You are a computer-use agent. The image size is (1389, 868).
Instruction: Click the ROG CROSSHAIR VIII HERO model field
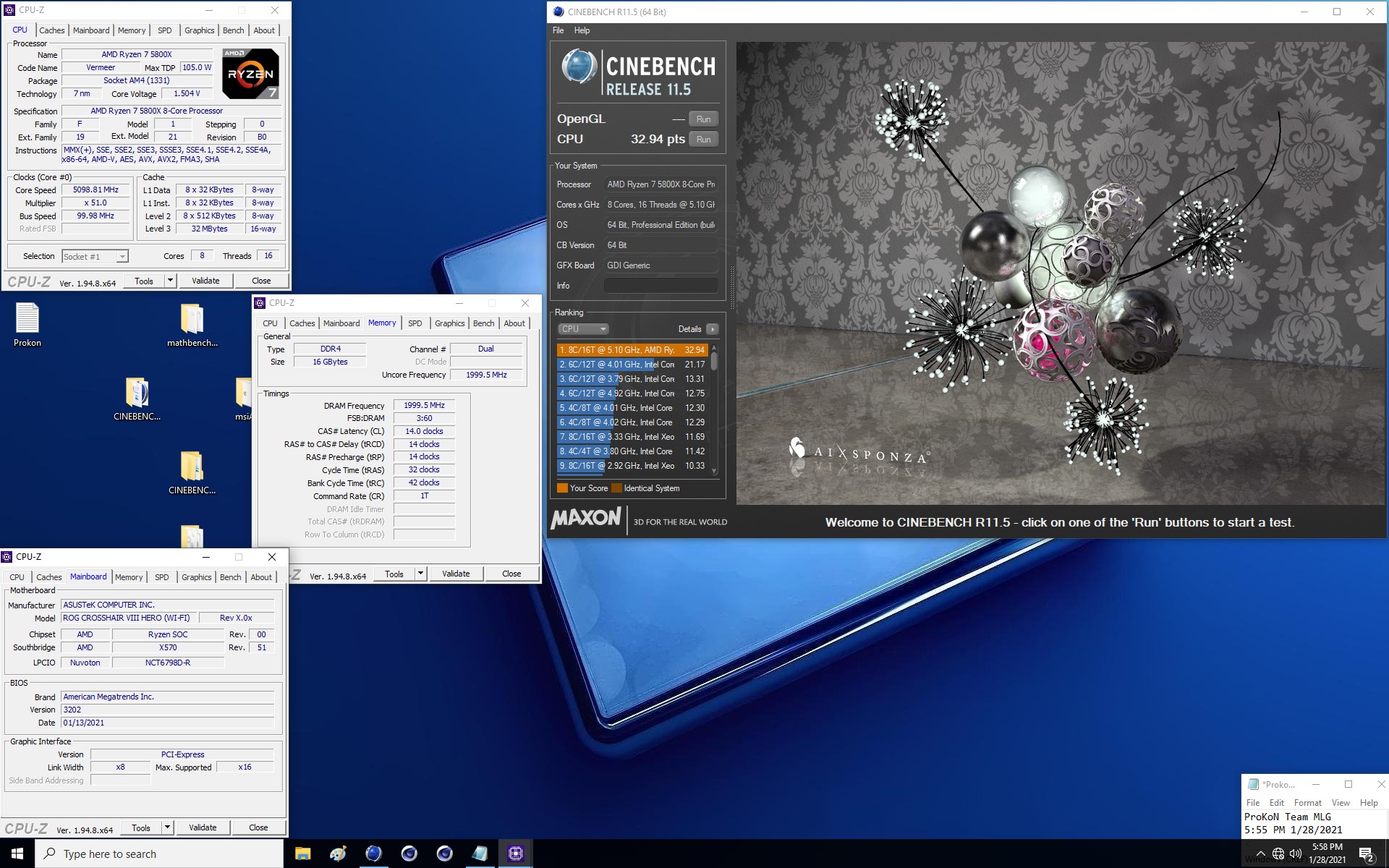[x=128, y=618]
